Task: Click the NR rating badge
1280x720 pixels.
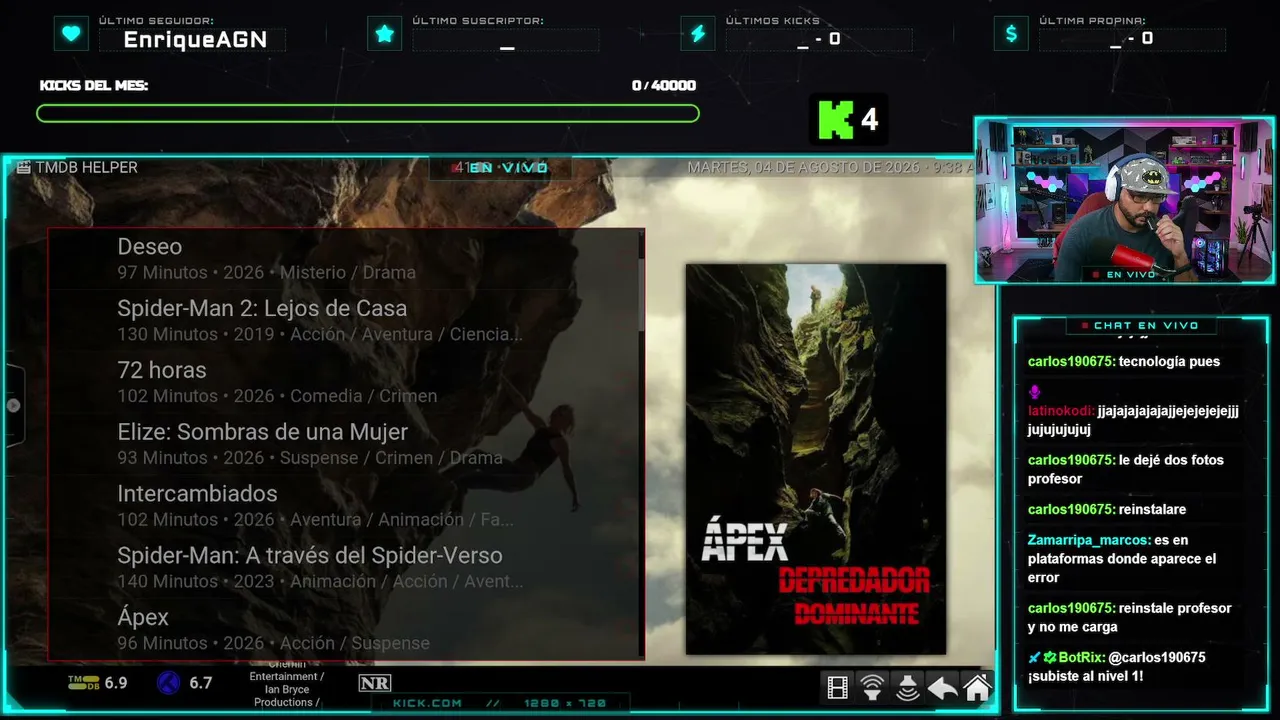Action: coord(375,683)
